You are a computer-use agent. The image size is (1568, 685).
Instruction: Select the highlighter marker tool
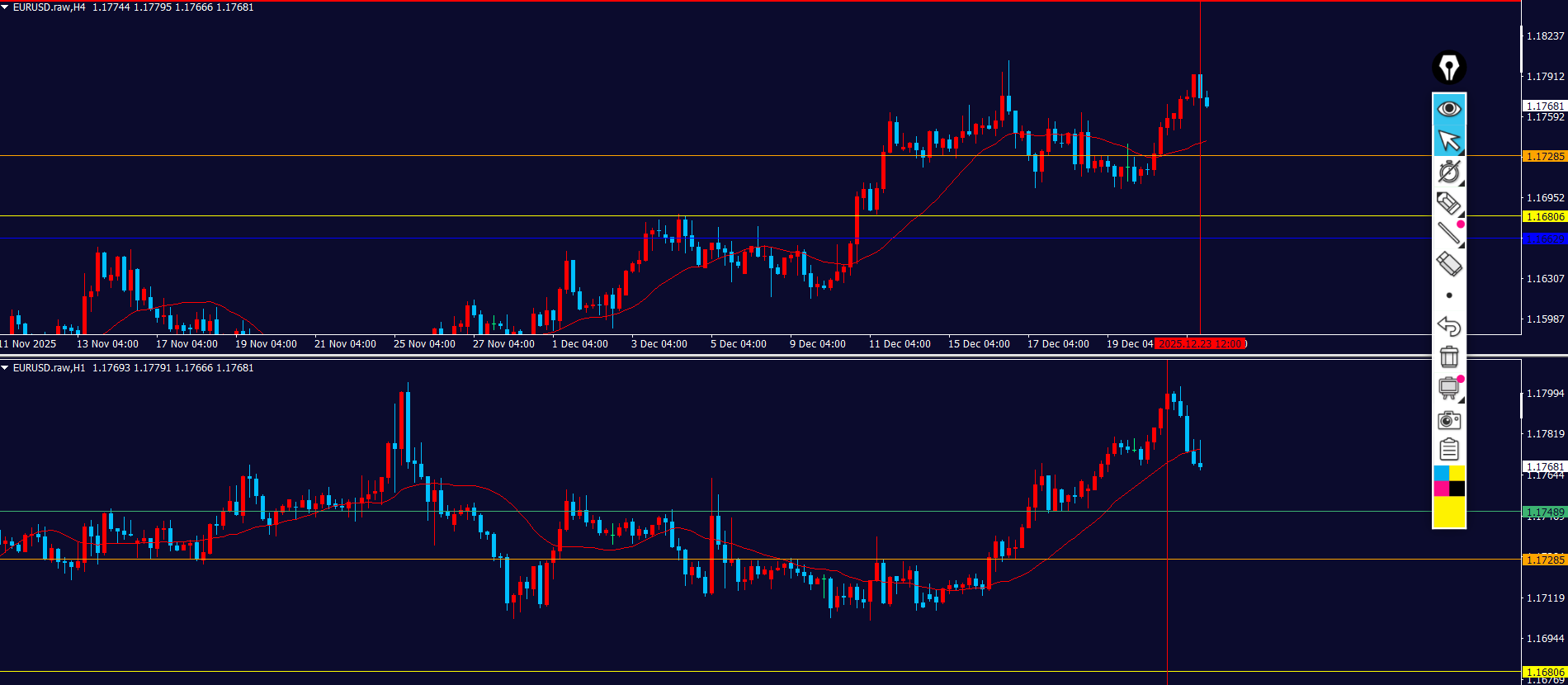pos(1448,203)
